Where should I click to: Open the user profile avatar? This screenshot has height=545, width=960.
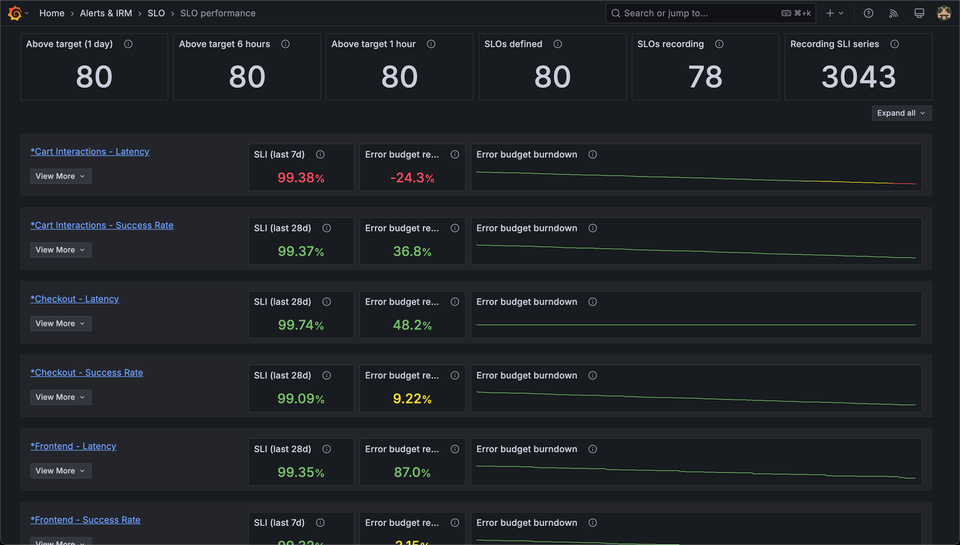click(943, 13)
